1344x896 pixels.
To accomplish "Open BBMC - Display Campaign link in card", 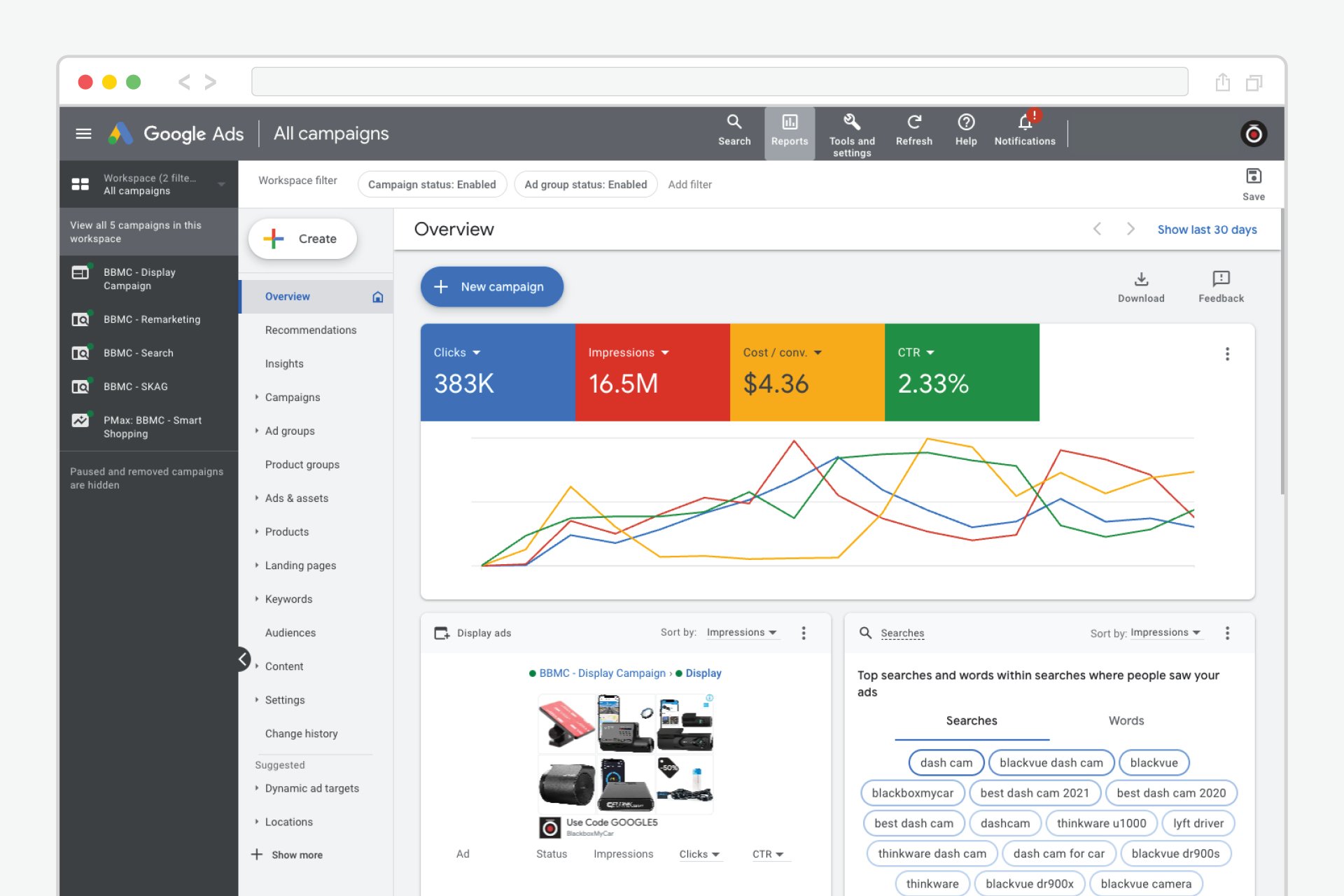I will pyautogui.click(x=602, y=673).
